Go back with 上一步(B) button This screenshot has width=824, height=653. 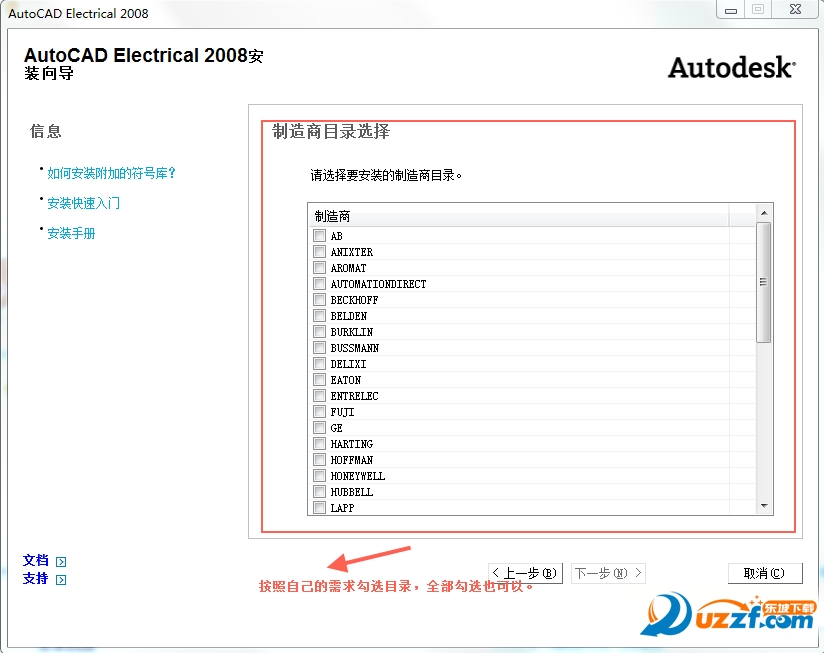[x=526, y=573]
